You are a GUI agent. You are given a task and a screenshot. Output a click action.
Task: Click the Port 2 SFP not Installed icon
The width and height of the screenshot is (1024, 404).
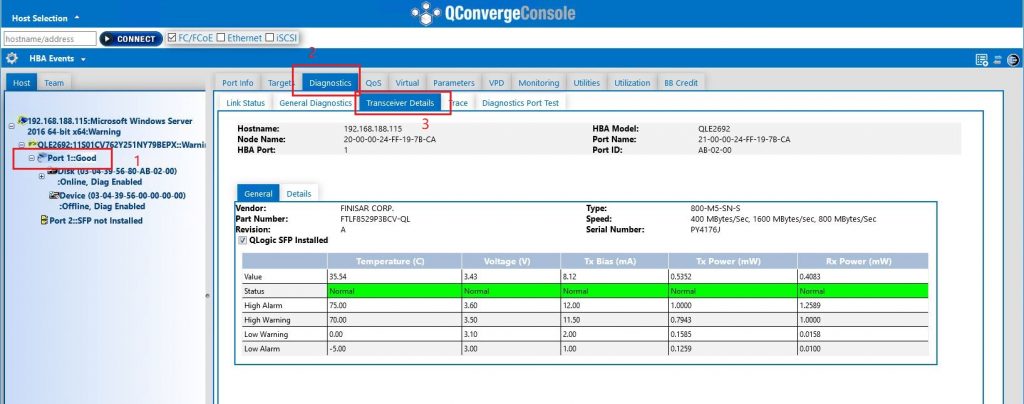pyautogui.click(x=44, y=221)
